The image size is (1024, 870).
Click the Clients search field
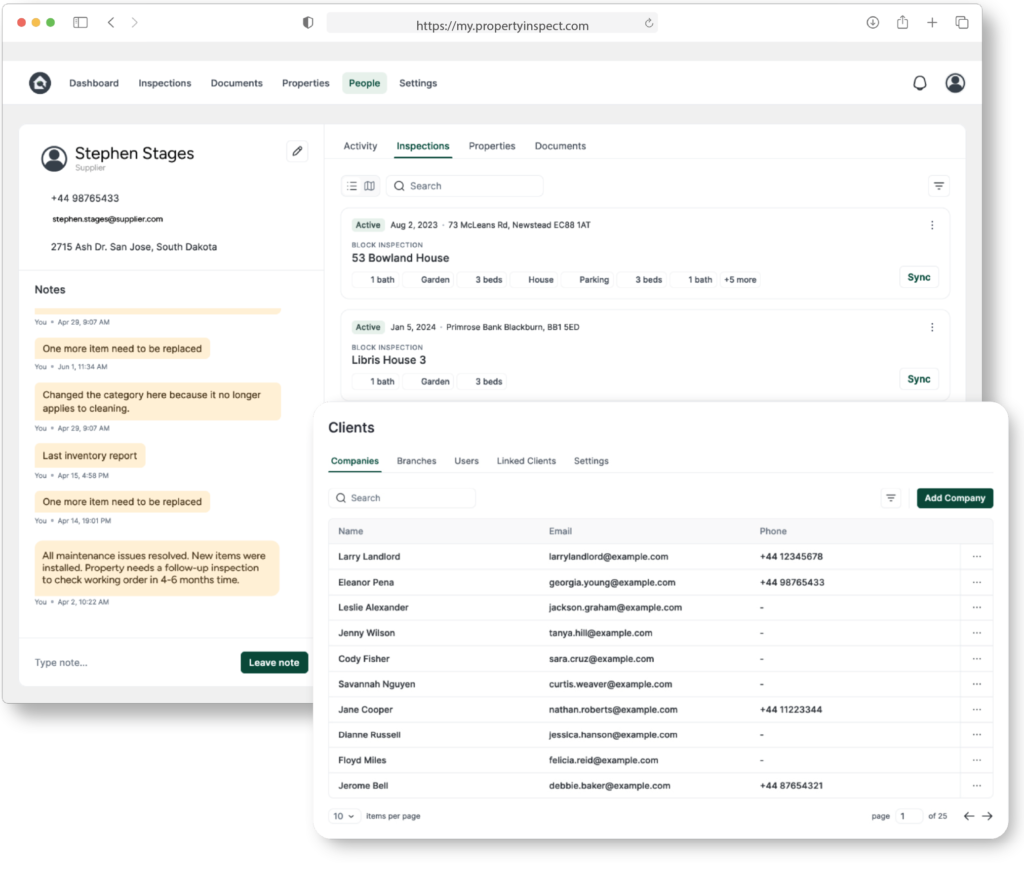point(403,498)
